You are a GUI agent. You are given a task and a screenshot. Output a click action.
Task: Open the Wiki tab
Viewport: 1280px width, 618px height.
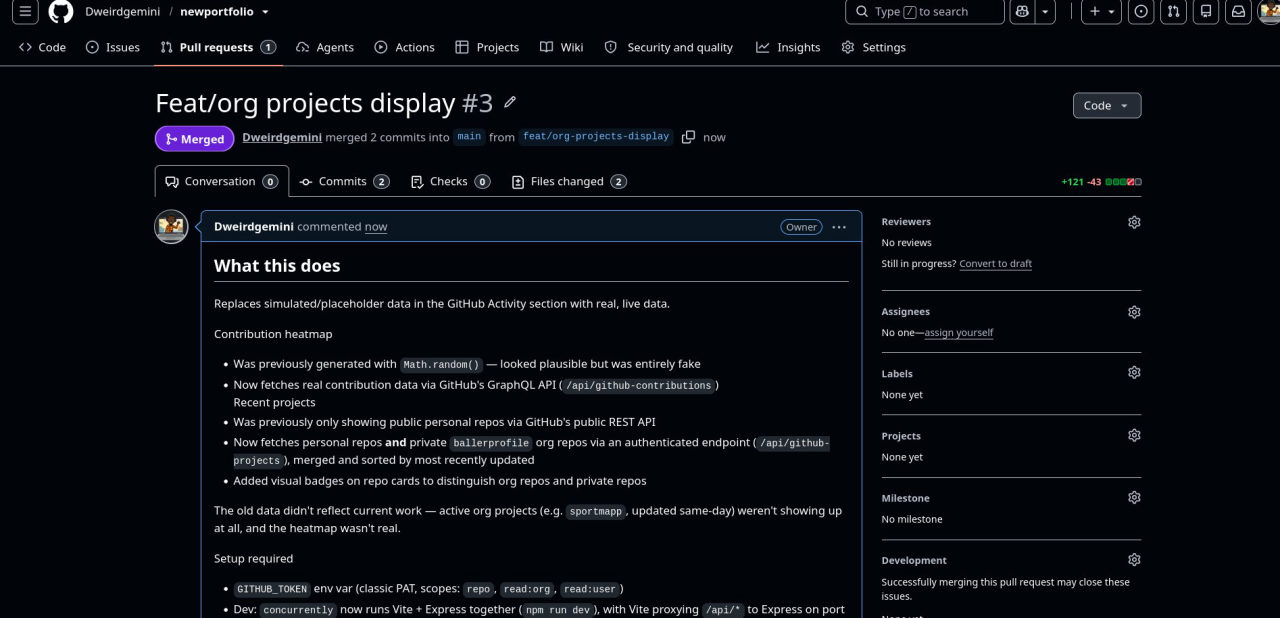(x=561, y=47)
